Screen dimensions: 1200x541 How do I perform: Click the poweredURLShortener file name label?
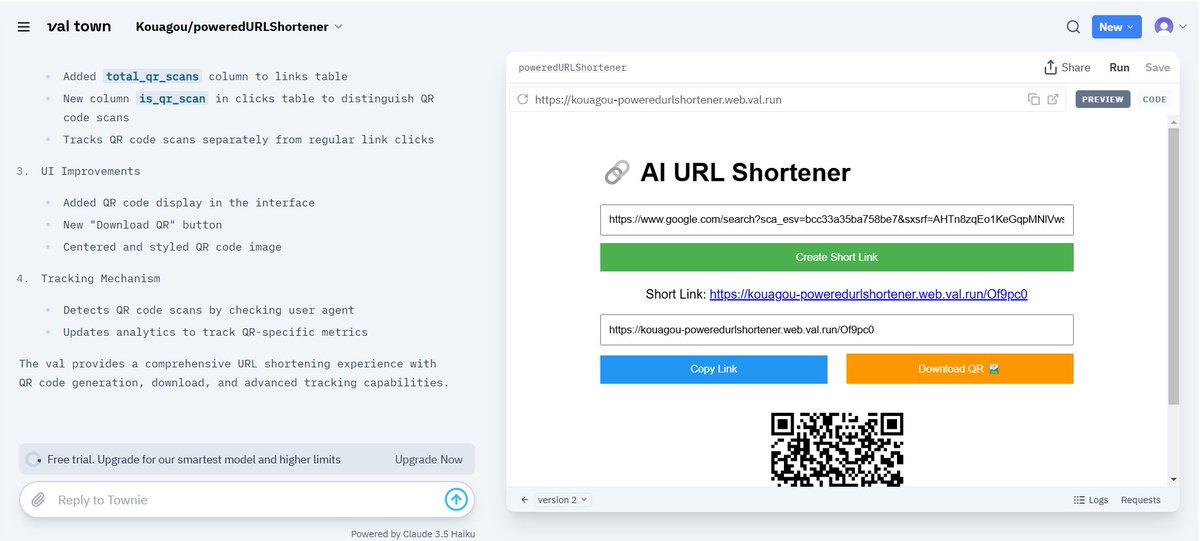pyautogui.click(x=572, y=68)
